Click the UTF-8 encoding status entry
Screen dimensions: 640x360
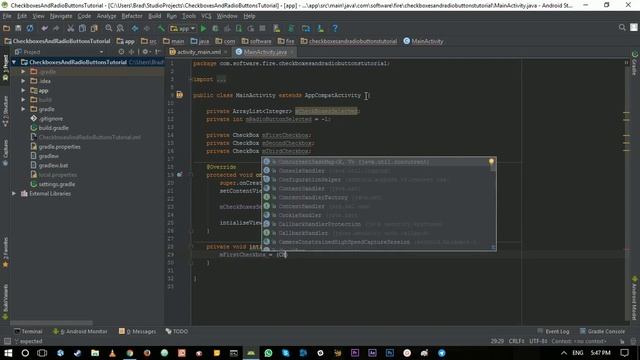tap(539, 341)
